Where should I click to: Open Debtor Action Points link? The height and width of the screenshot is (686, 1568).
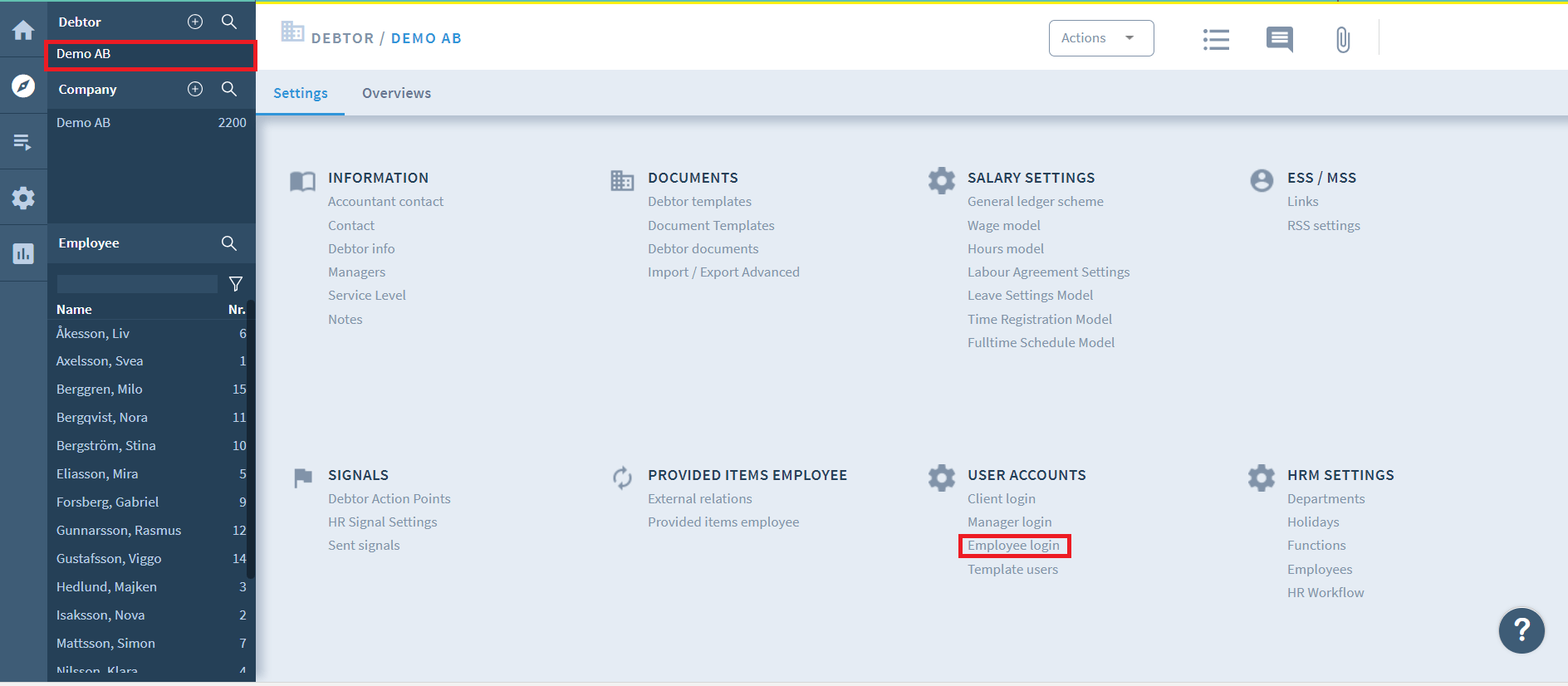(x=390, y=499)
